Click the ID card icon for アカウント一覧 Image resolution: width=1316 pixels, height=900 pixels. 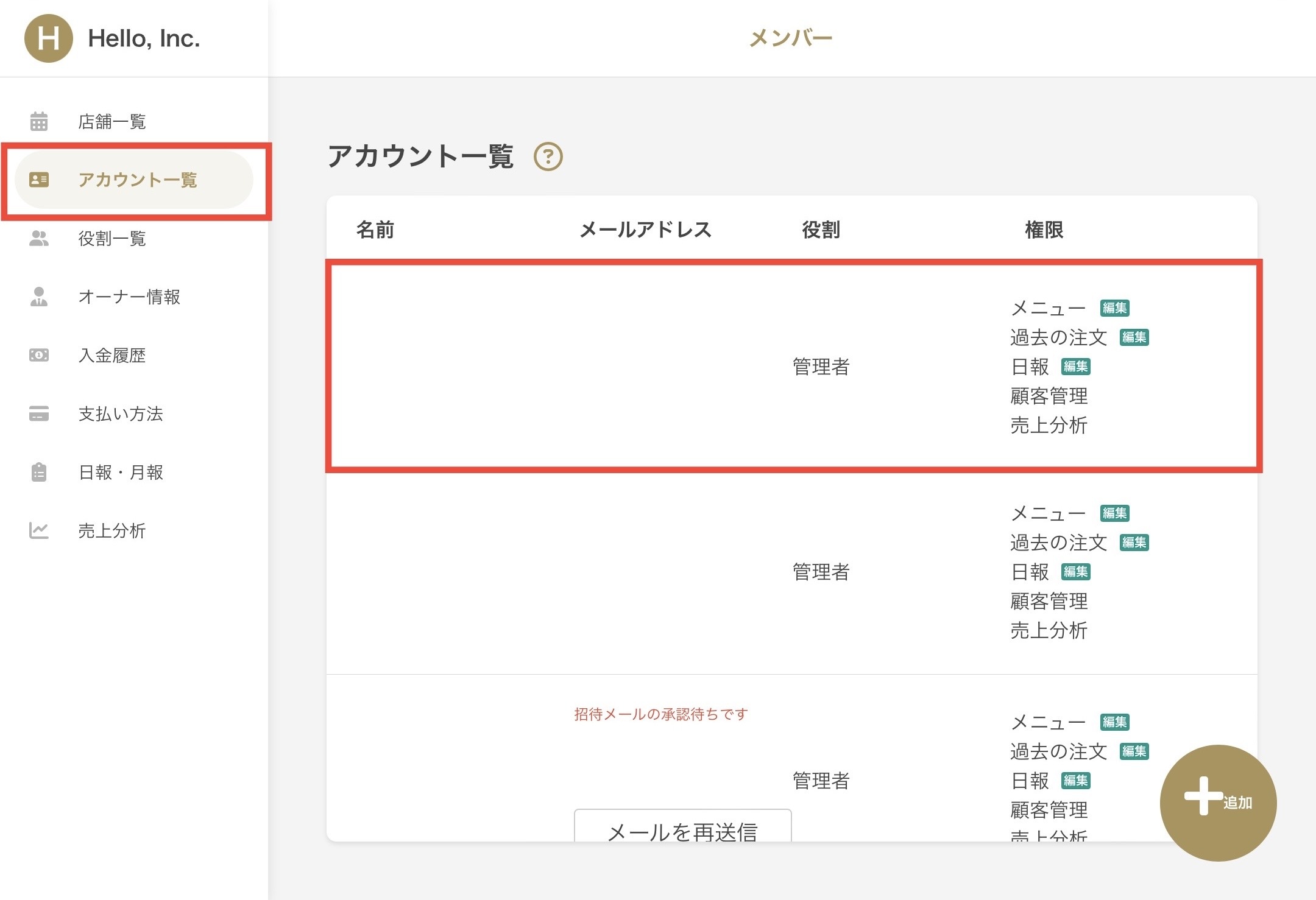[39, 180]
